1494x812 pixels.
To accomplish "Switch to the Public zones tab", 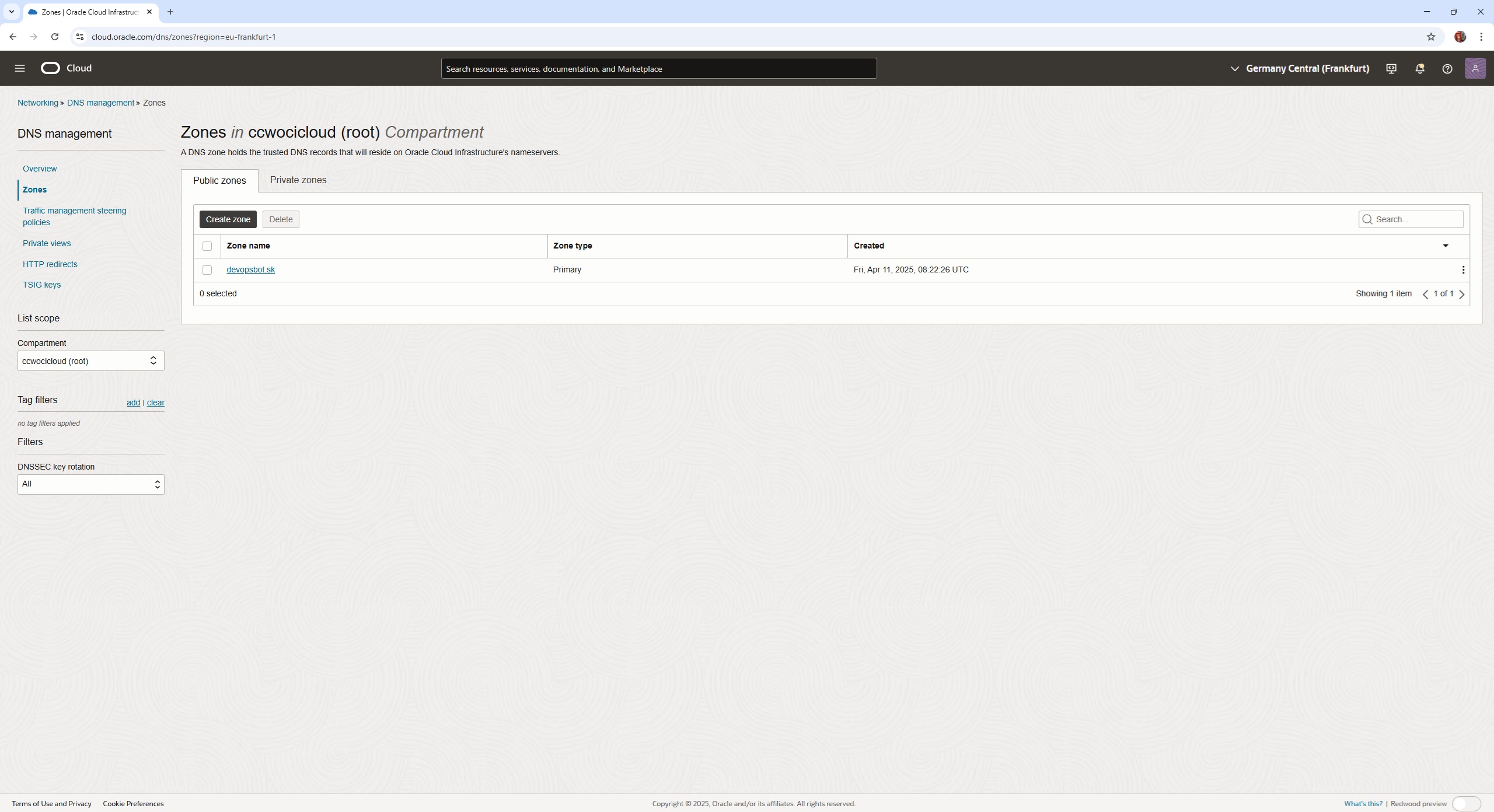I will coord(219,181).
